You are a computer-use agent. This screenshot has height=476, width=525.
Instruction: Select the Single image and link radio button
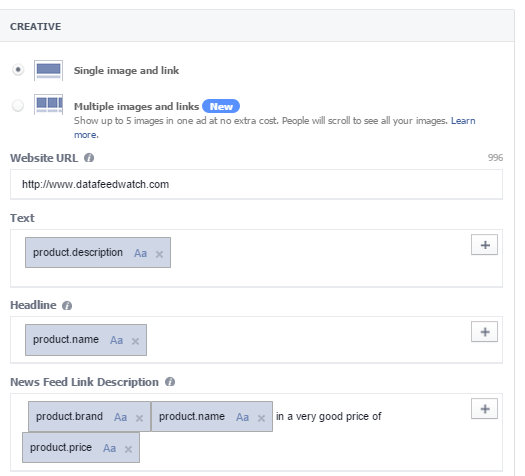(x=18, y=70)
